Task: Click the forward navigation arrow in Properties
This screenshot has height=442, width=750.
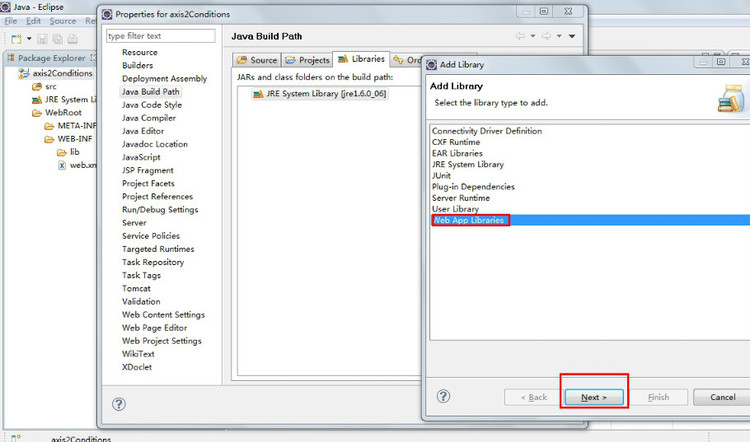Action: pos(546,36)
